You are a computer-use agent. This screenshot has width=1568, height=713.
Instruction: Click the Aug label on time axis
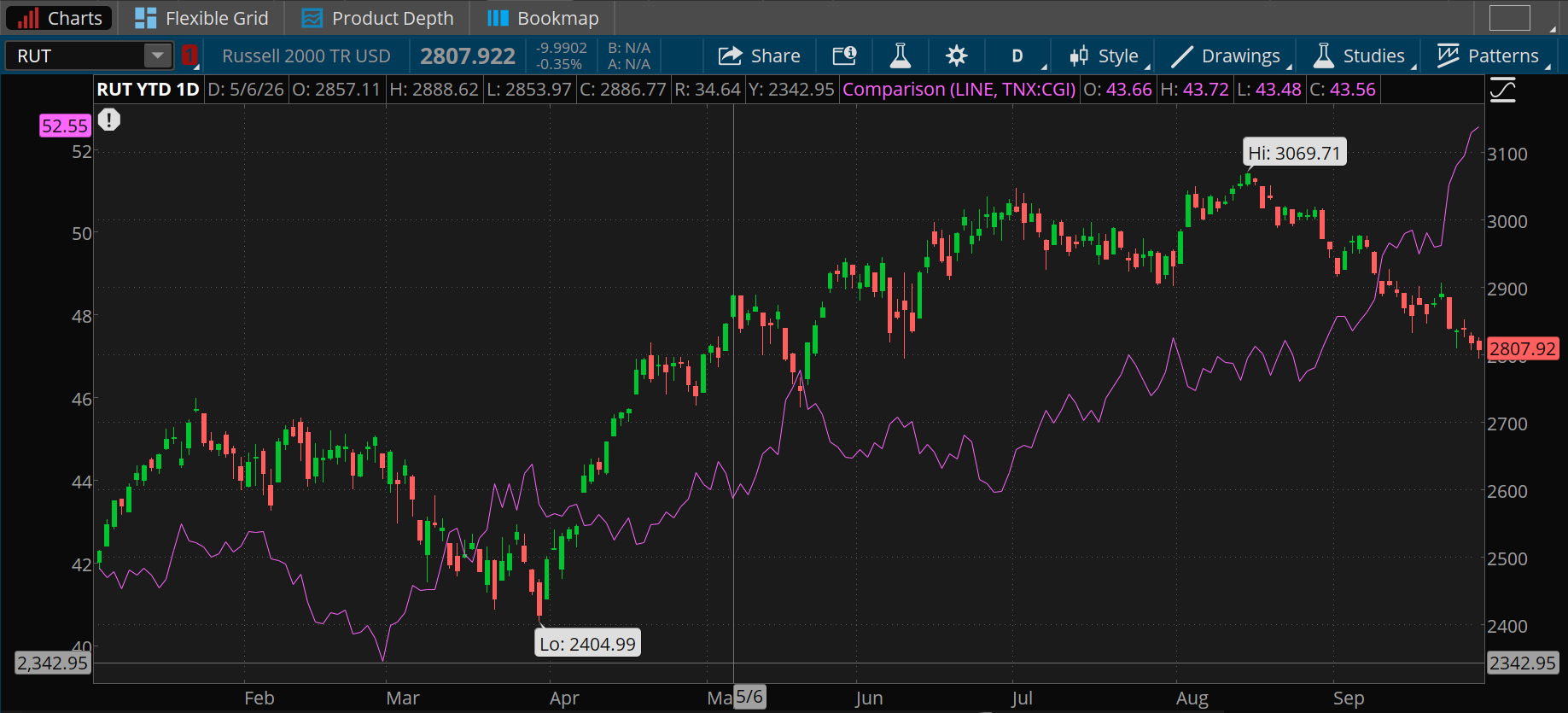pos(1192,698)
